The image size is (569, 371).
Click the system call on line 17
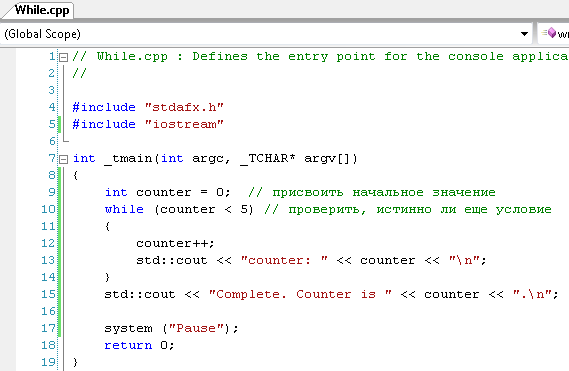point(128,329)
